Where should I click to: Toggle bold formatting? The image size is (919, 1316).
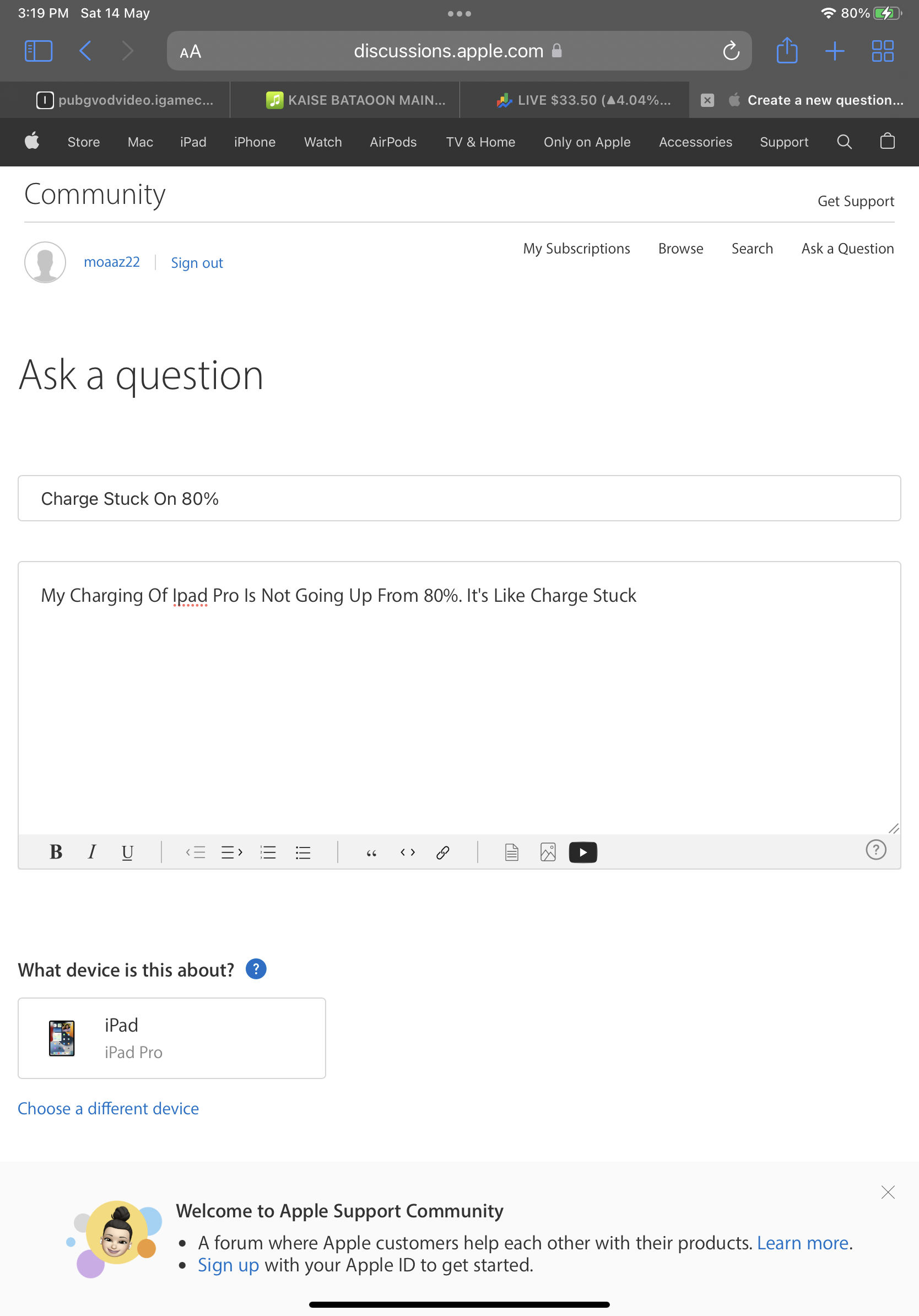[x=56, y=853]
